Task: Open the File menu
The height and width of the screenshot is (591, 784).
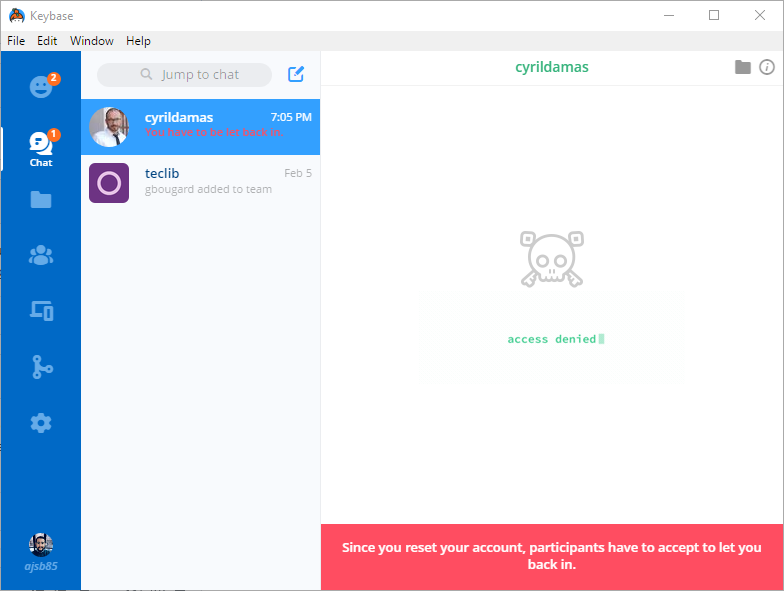Action: (16, 41)
